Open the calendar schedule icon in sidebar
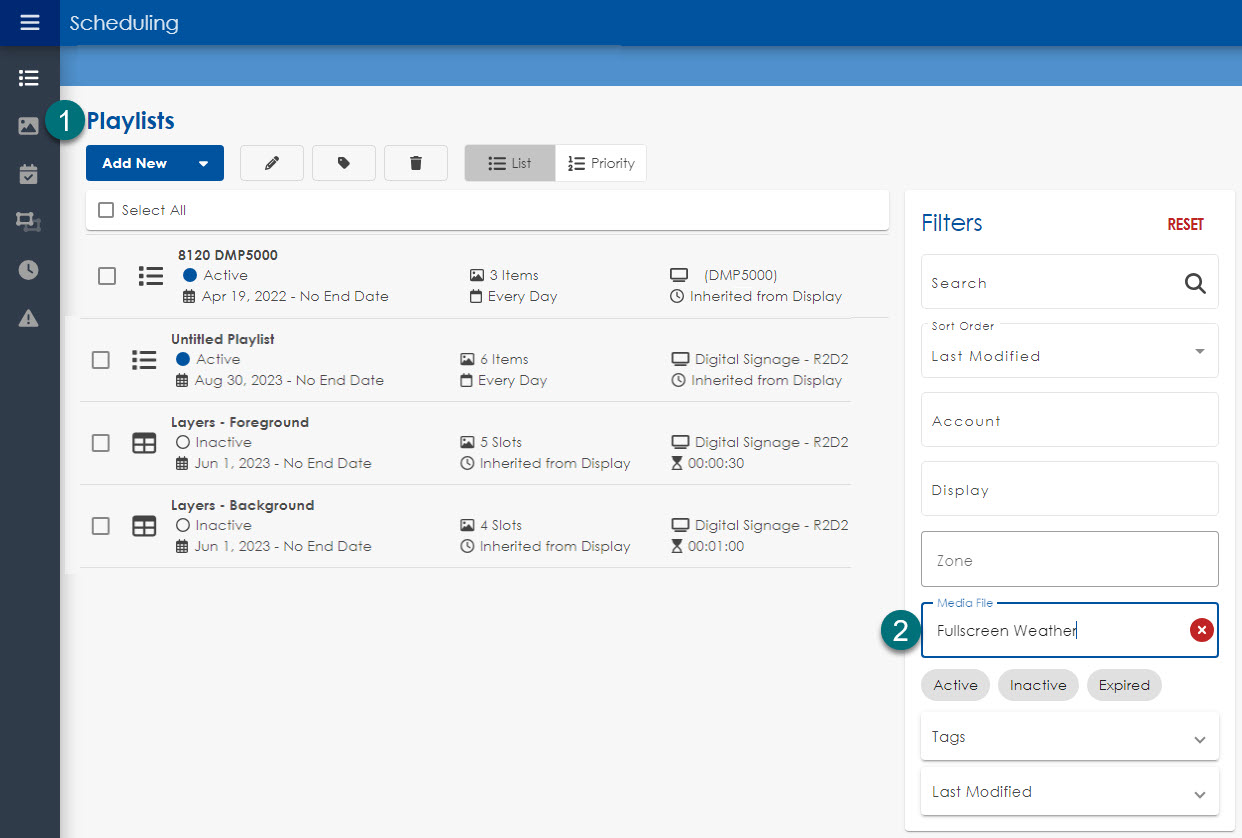 tap(29, 174)
